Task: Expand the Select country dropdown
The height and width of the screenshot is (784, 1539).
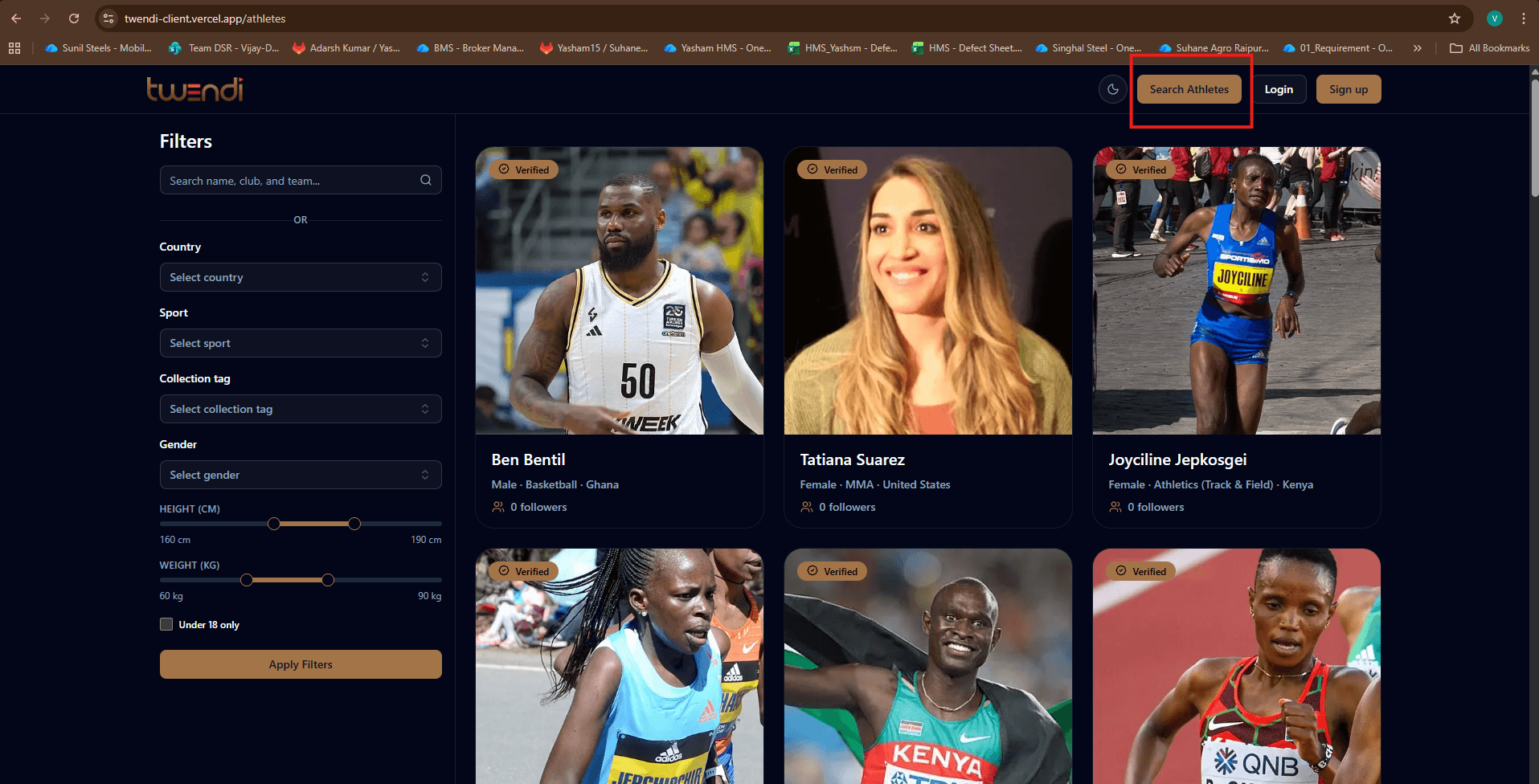Action: tap(300, 277)
